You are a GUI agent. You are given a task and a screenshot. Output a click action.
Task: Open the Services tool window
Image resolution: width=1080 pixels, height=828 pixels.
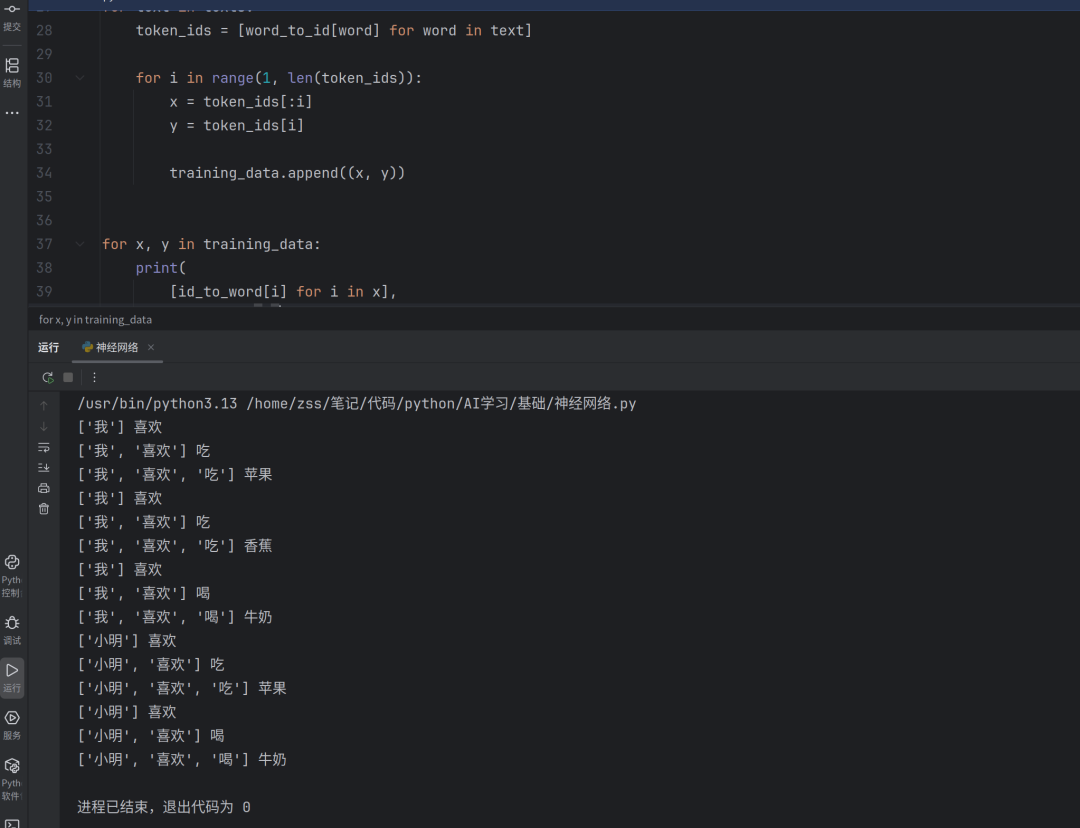click(12, 725)
